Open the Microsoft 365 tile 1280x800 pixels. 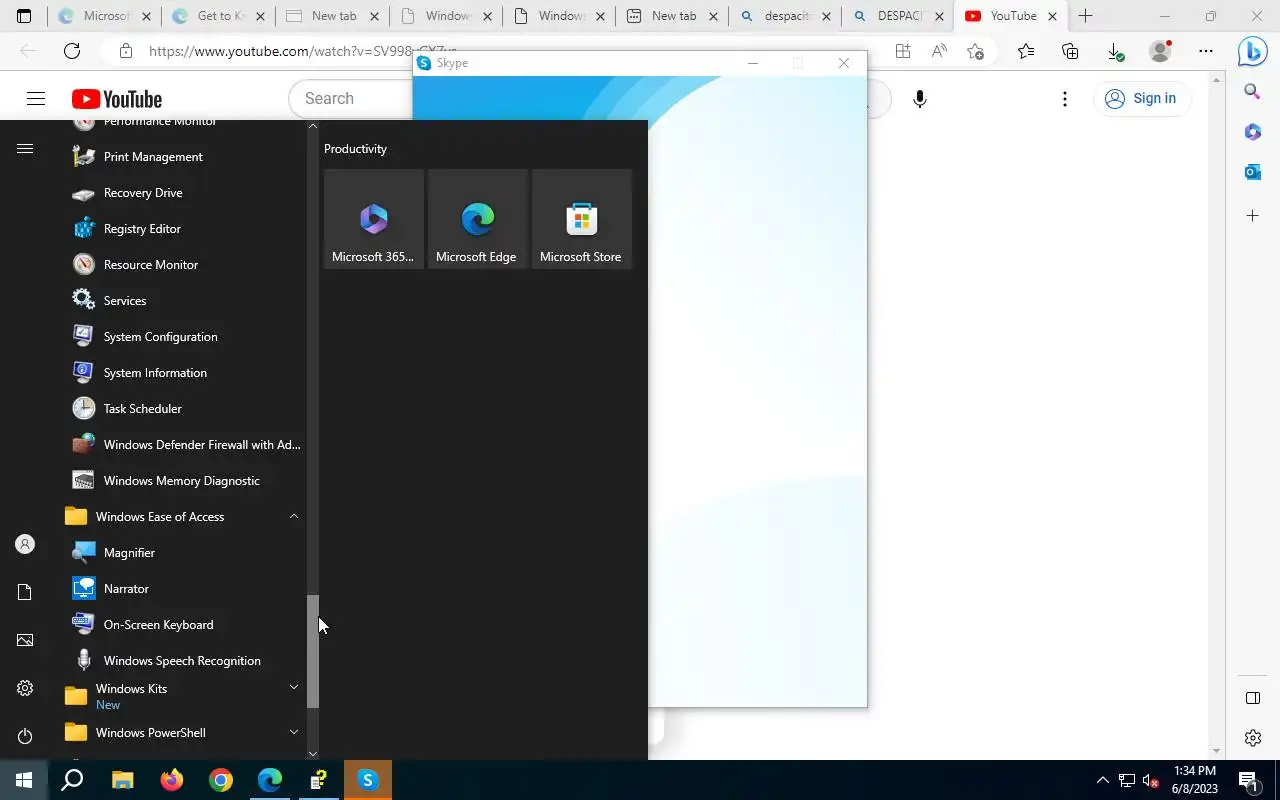coord(374,219)
